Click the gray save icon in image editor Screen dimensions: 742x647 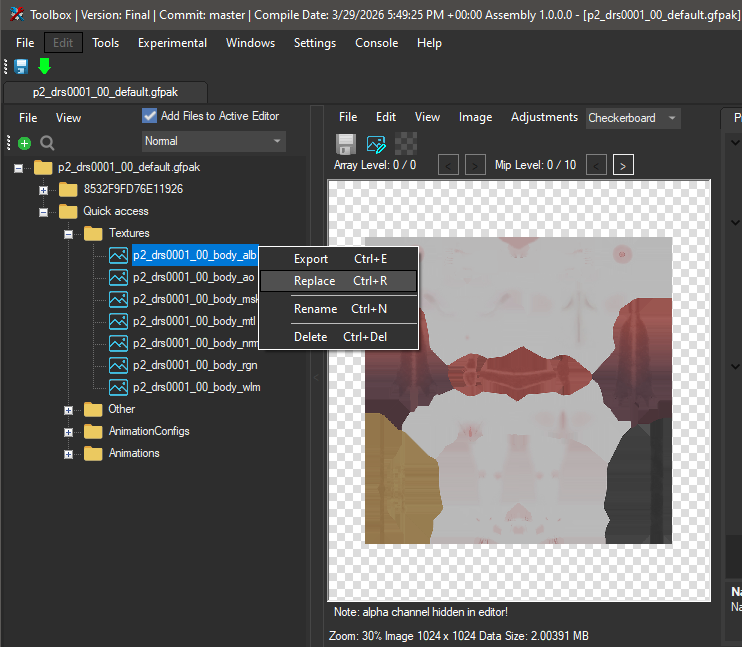(346, 144)
